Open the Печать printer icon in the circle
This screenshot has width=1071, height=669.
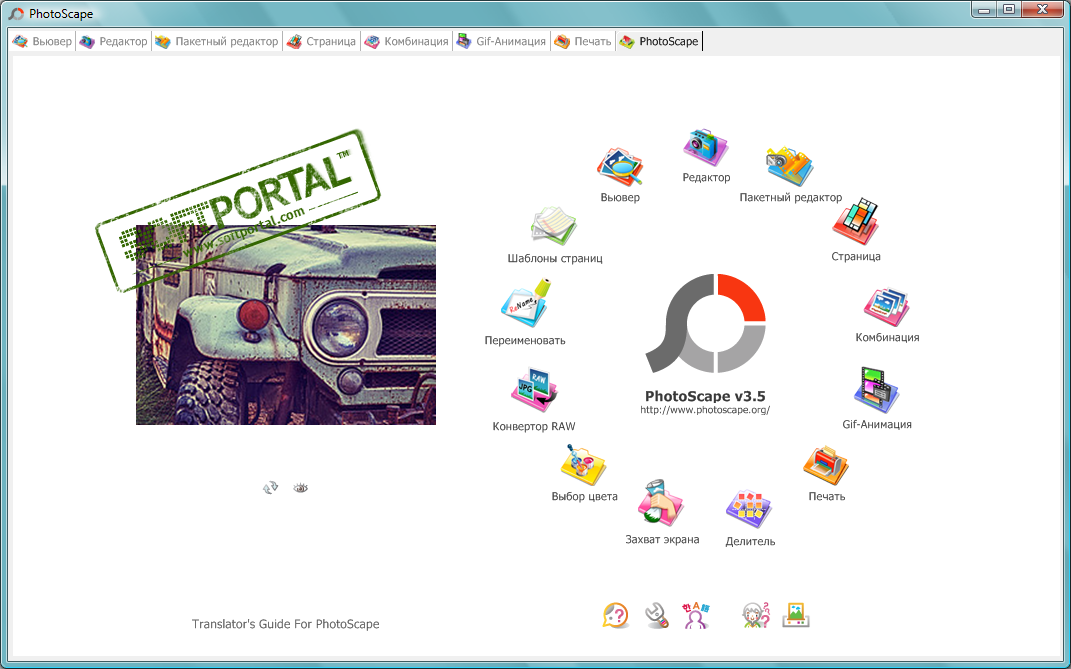click(826, 466)
